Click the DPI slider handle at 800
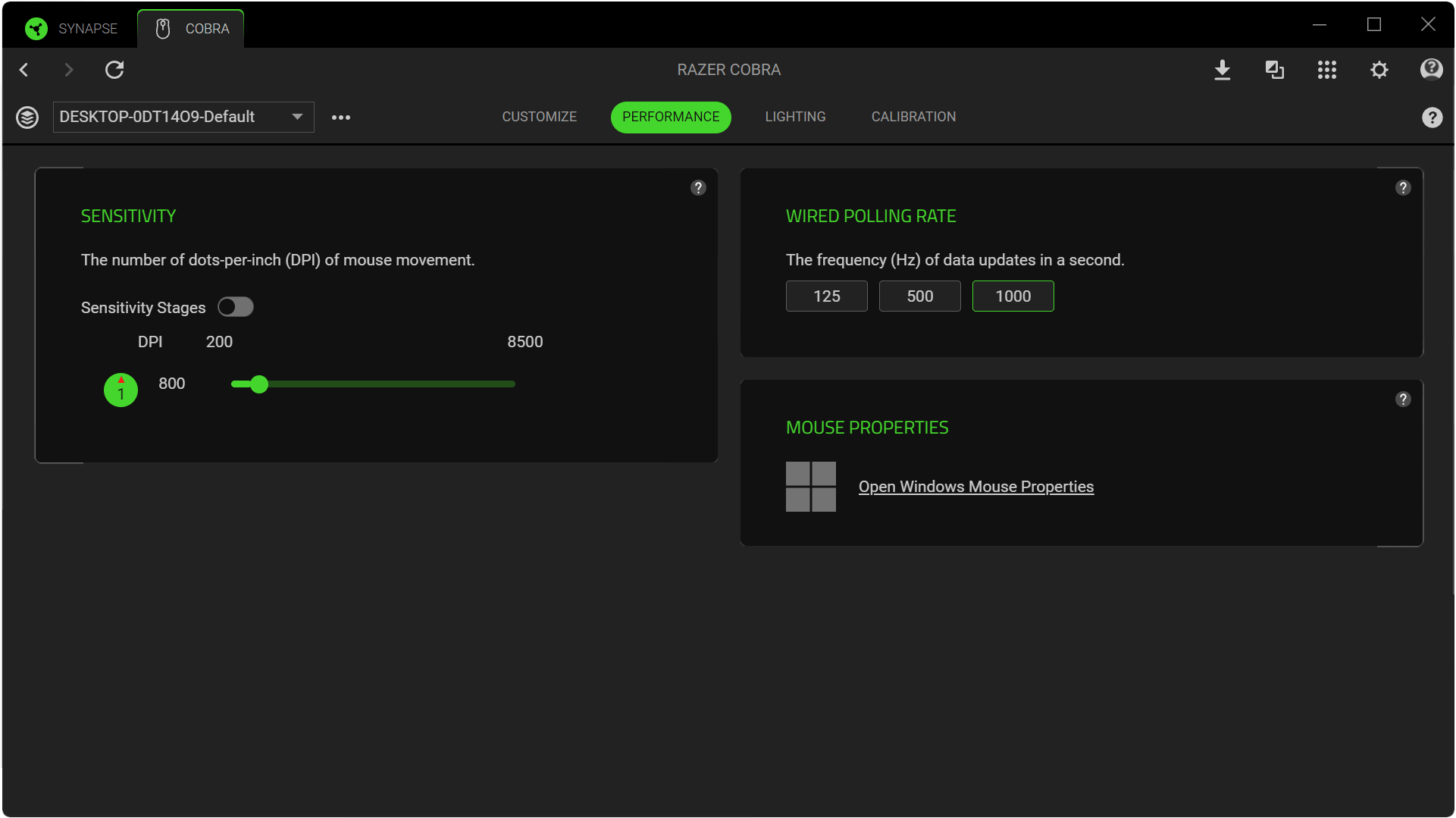1456x818 pixels. pos(259,384)
